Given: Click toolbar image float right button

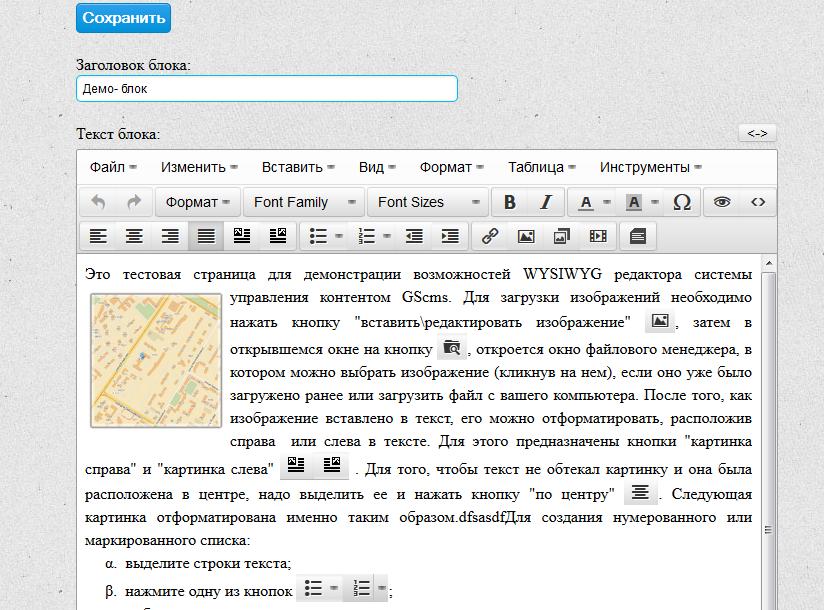Looking at the screenshot, I should [x=277, y=236].
